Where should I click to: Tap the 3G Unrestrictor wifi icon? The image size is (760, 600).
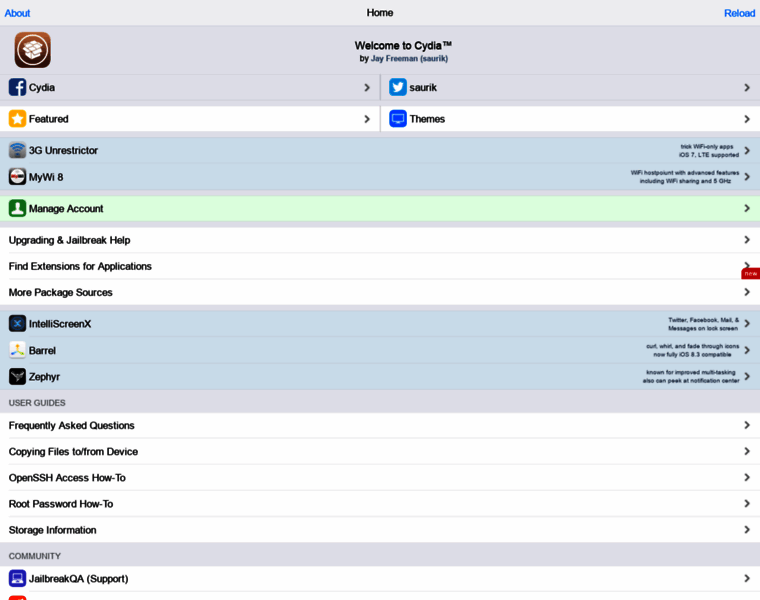(17, 150)
